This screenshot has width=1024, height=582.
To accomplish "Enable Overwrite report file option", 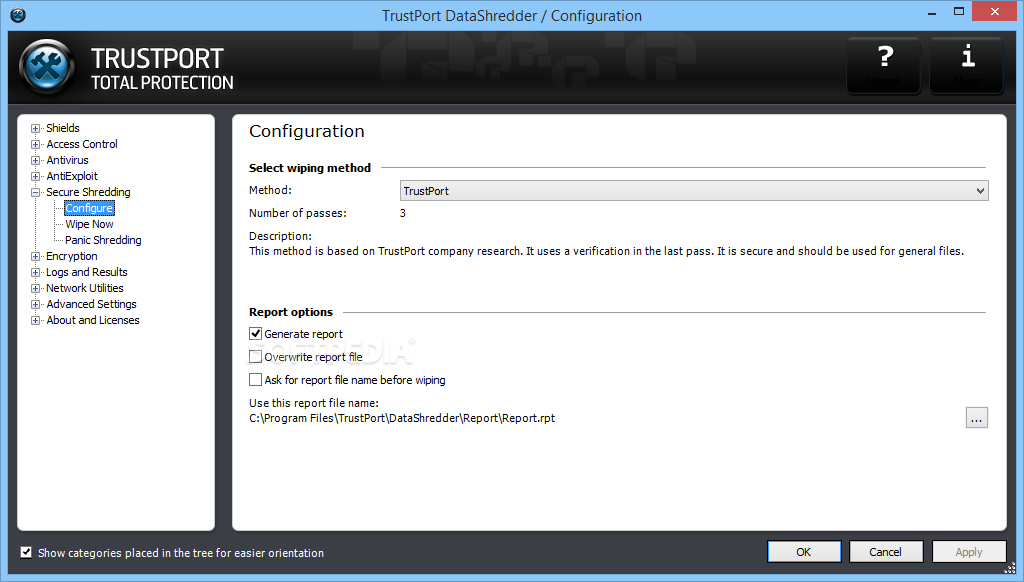I will point(256,357).
